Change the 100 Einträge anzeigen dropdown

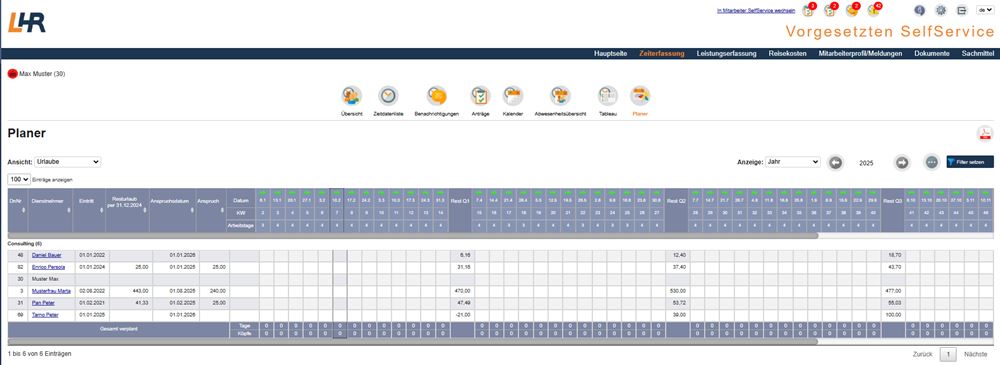tap(19, 180)
